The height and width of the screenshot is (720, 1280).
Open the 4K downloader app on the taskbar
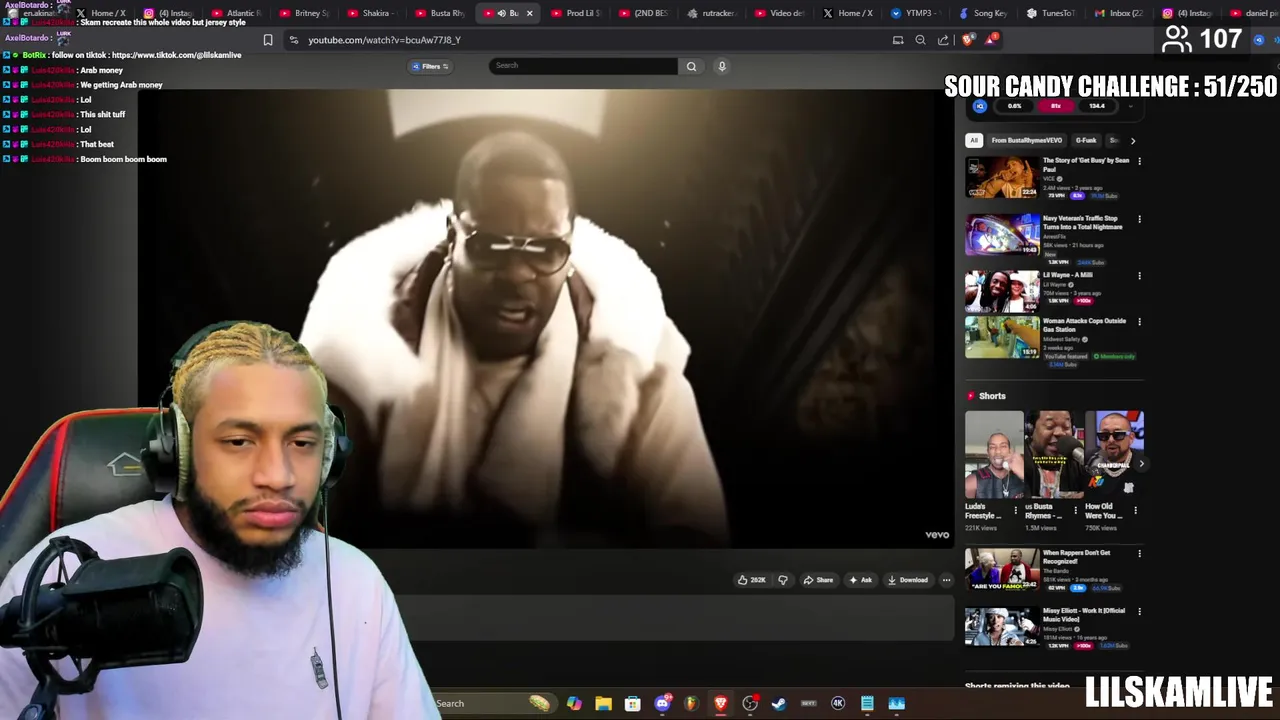(838, 704)
